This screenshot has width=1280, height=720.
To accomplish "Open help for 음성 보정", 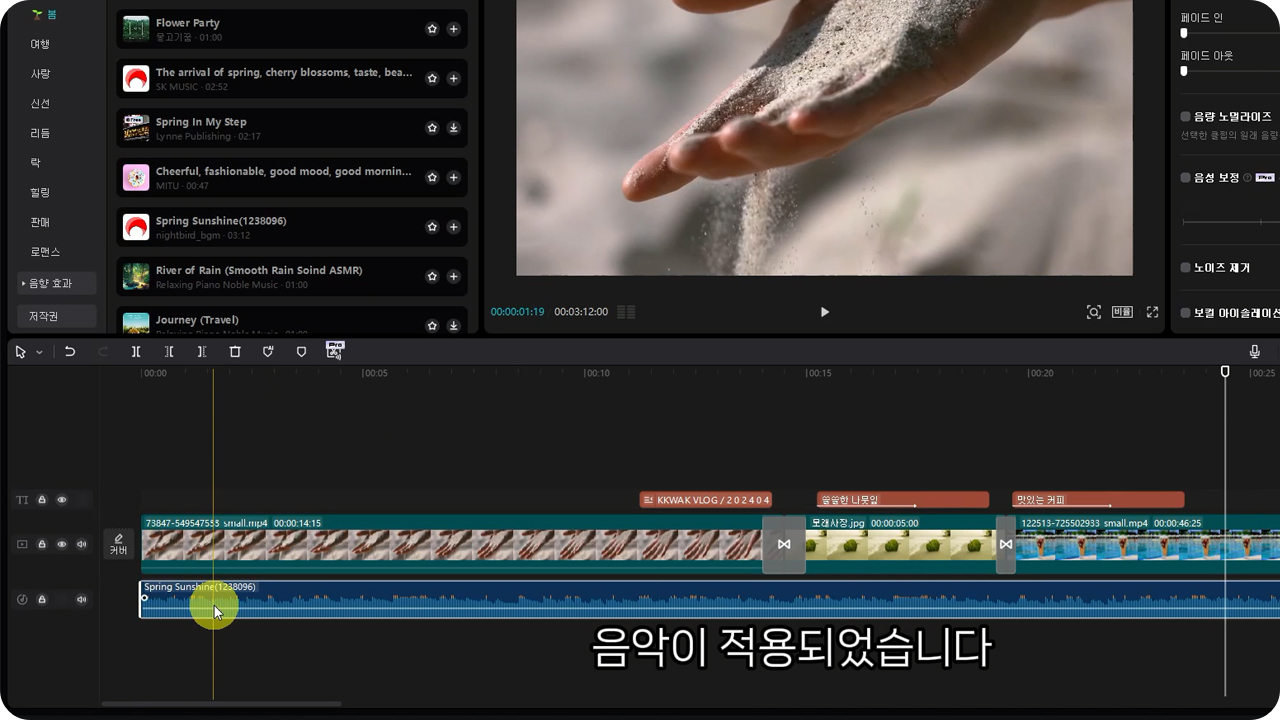I will tap(1247, 177).
